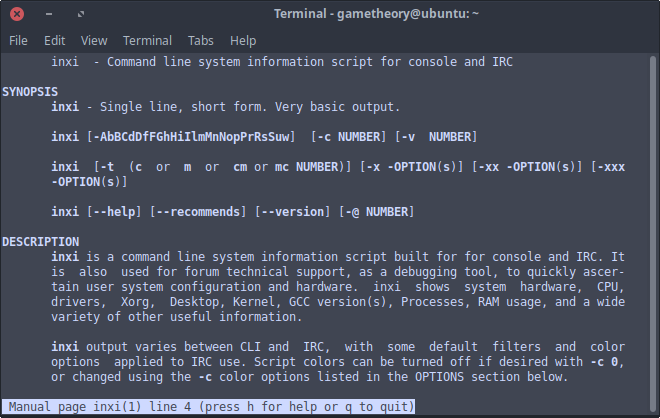Open the Edit menu
Viewport: 660px width, 418px height.
[54, 41]
